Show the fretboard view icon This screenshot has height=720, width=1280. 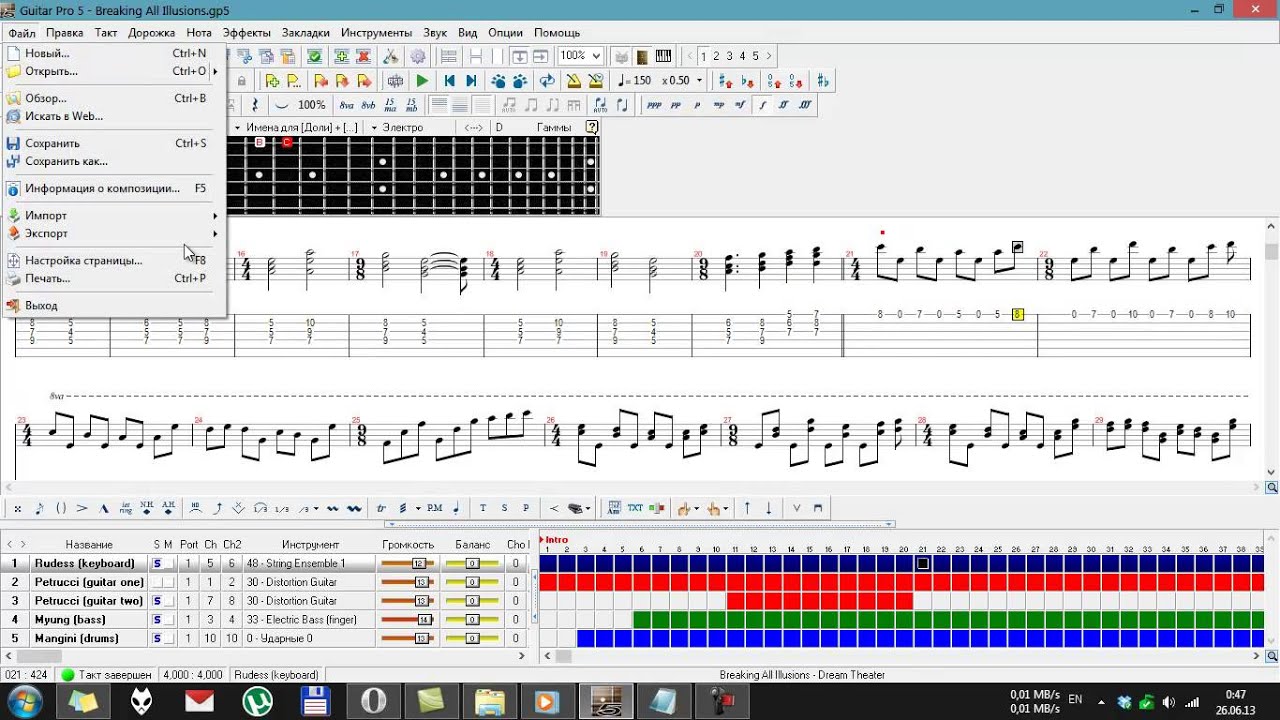pyautogui.click(x=641, y=56)
